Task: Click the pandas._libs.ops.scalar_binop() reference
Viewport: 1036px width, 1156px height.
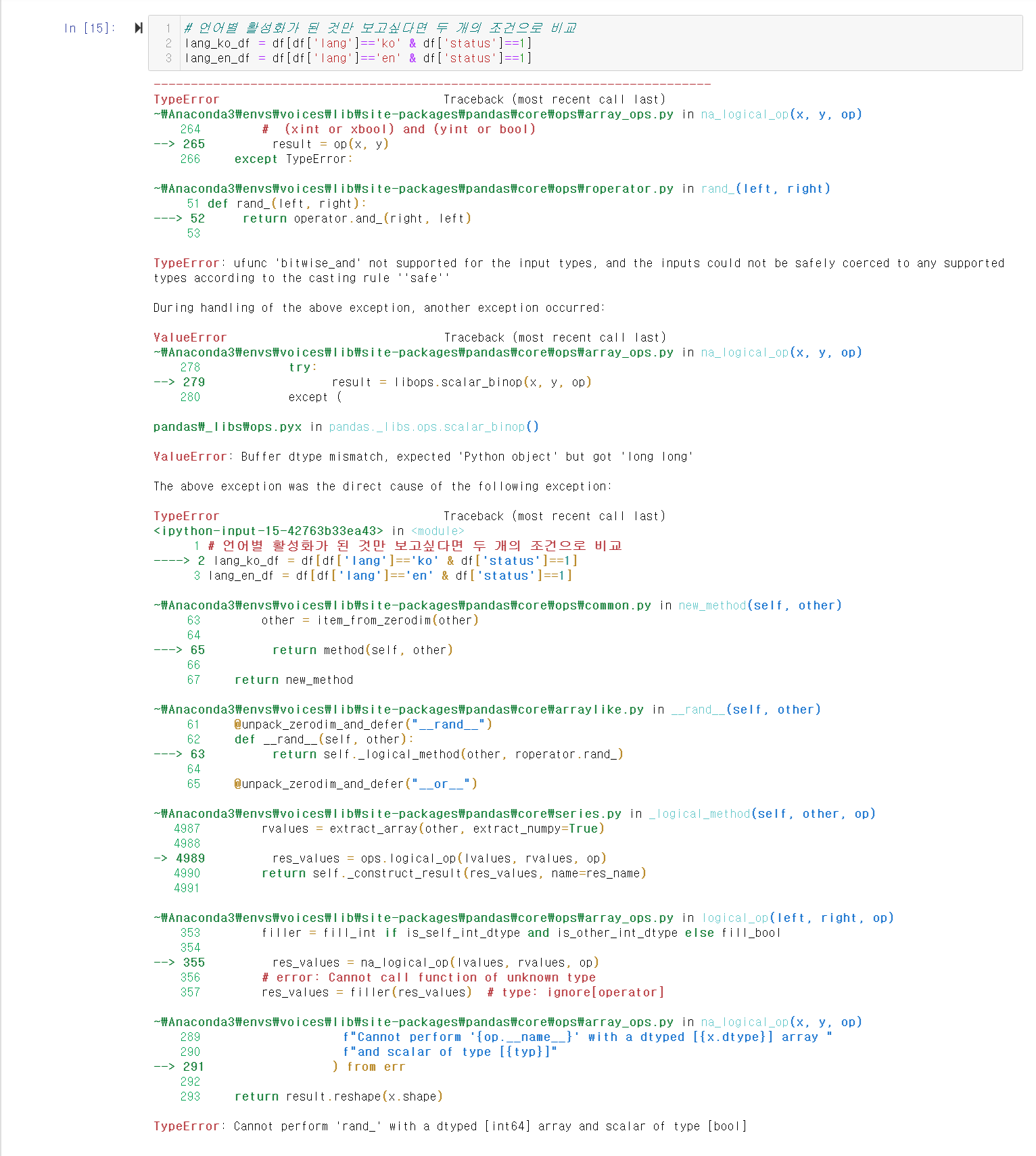Action: point(434,427)
